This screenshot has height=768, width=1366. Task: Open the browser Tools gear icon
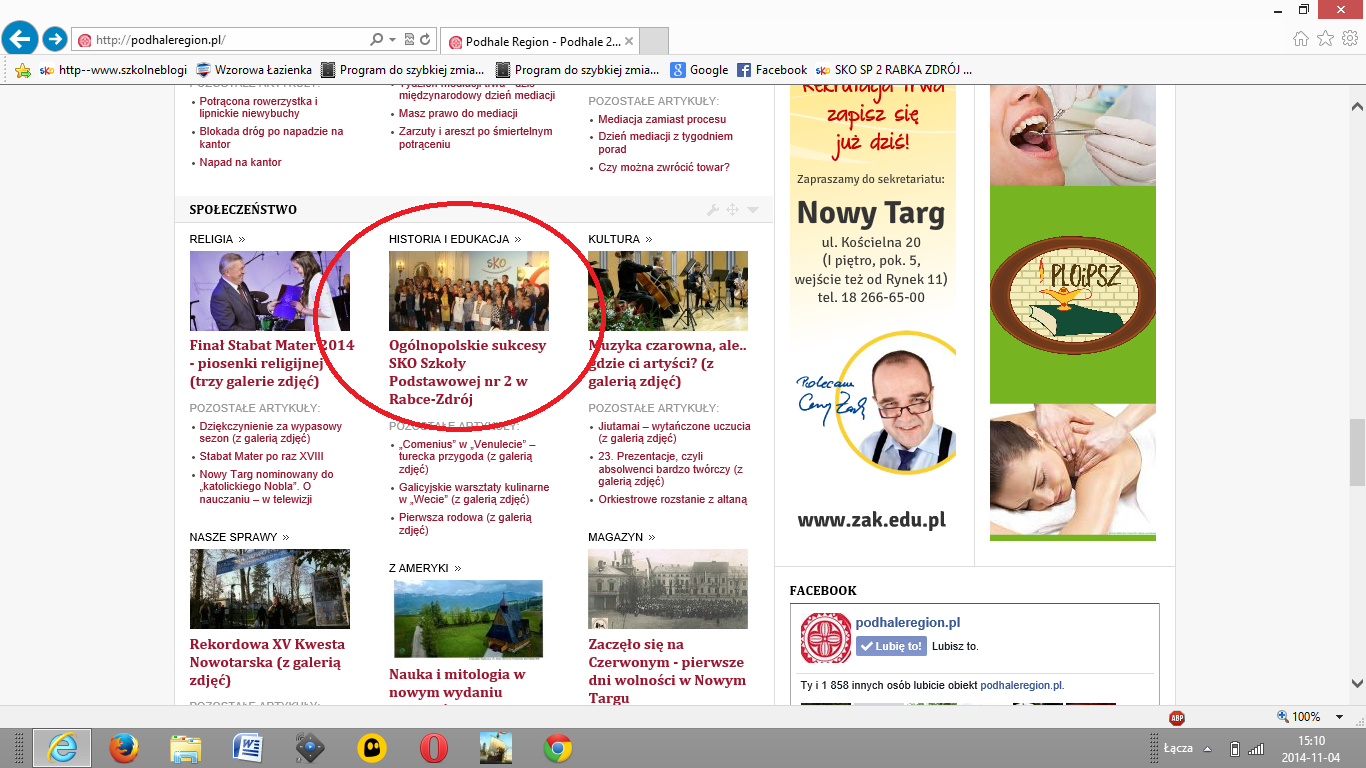click(x=1350, y=39)
